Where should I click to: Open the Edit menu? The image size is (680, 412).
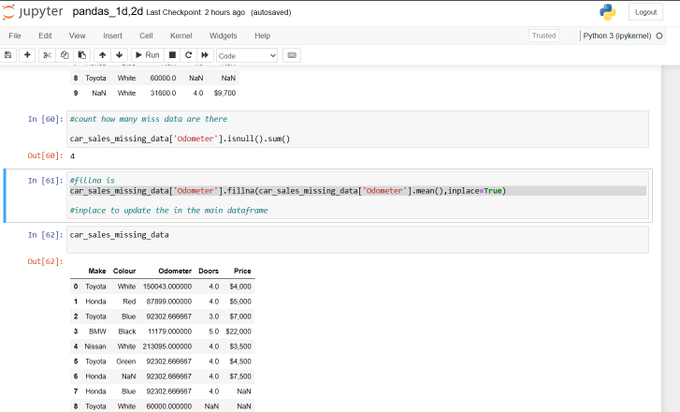pyautogui.click(x=45, y=36)
